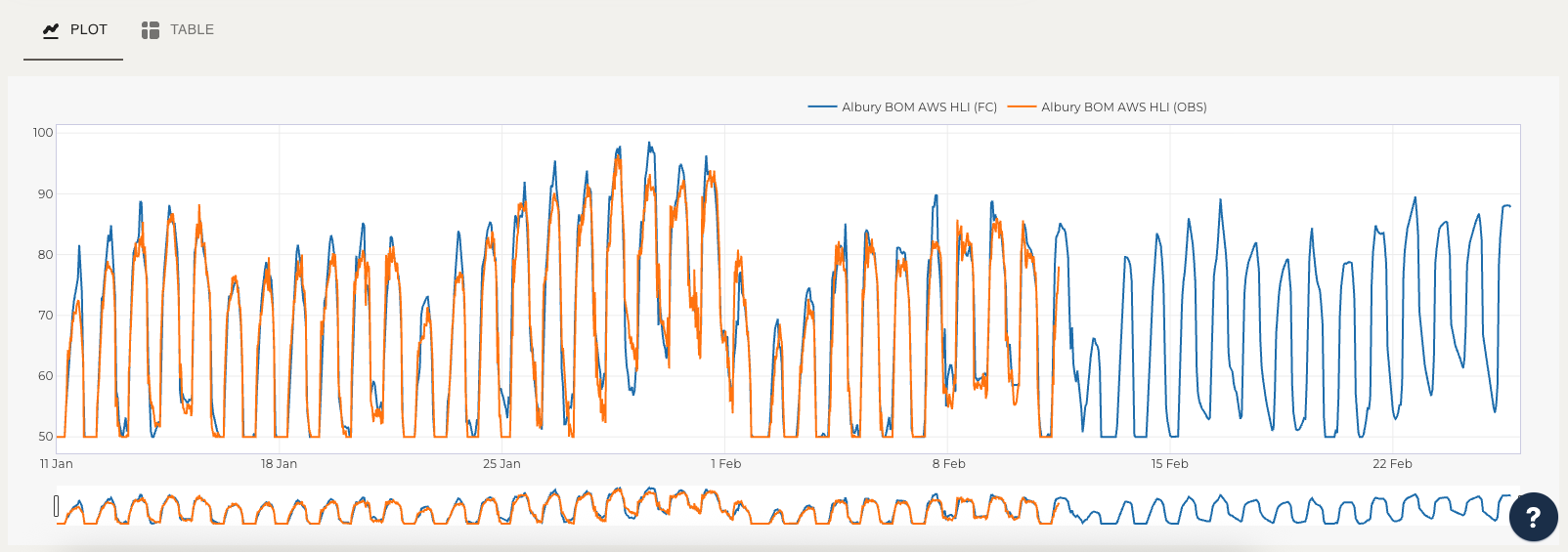Click the range slider's left handle
Screen dimensions: 1568x552
(57, 506)
